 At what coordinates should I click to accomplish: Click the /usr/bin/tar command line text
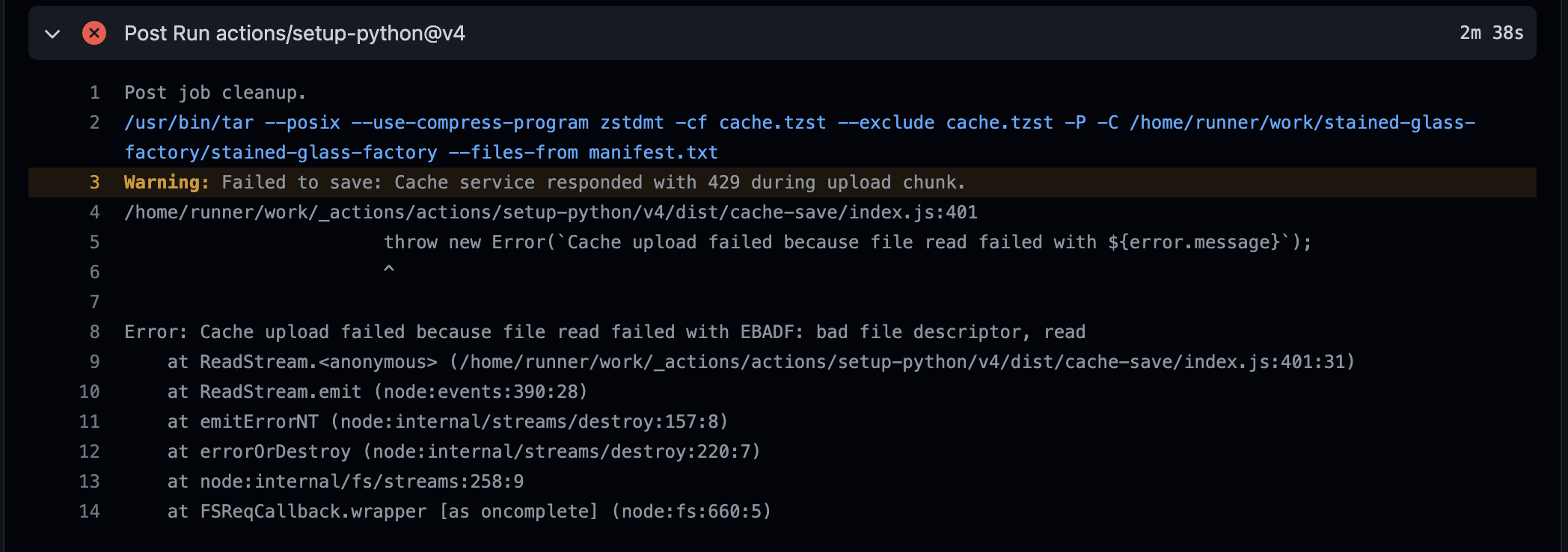pyautogui.click(x=800, y=138)
